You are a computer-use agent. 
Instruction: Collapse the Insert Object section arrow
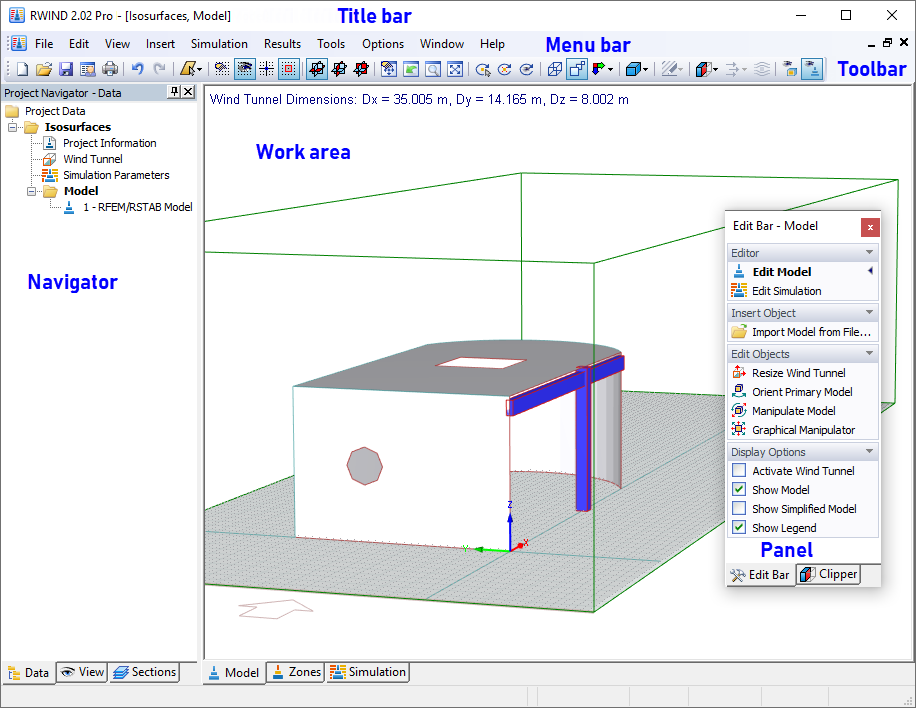tap(869, 313)
